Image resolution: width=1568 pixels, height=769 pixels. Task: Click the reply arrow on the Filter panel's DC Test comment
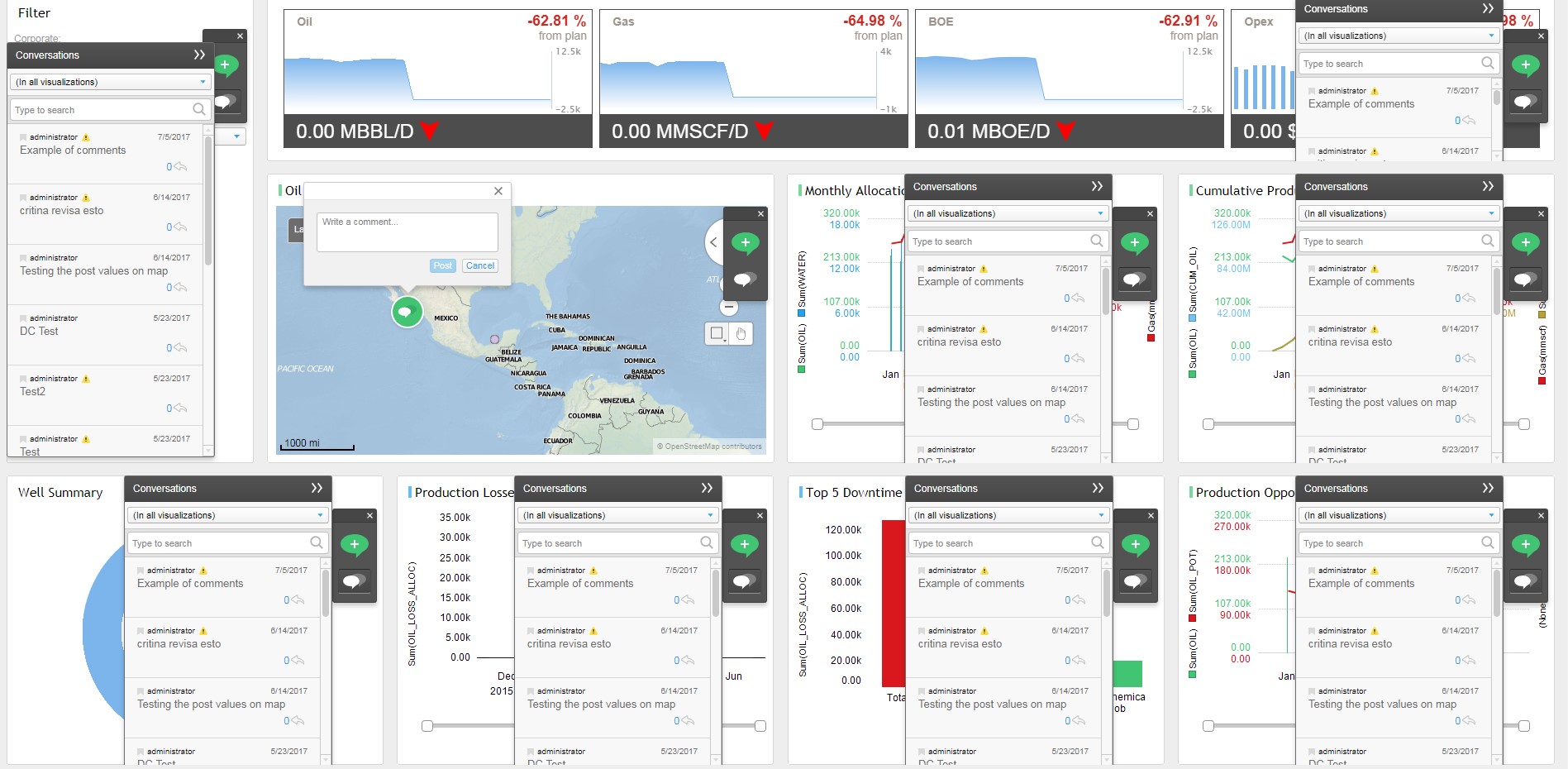coord(180,348)
